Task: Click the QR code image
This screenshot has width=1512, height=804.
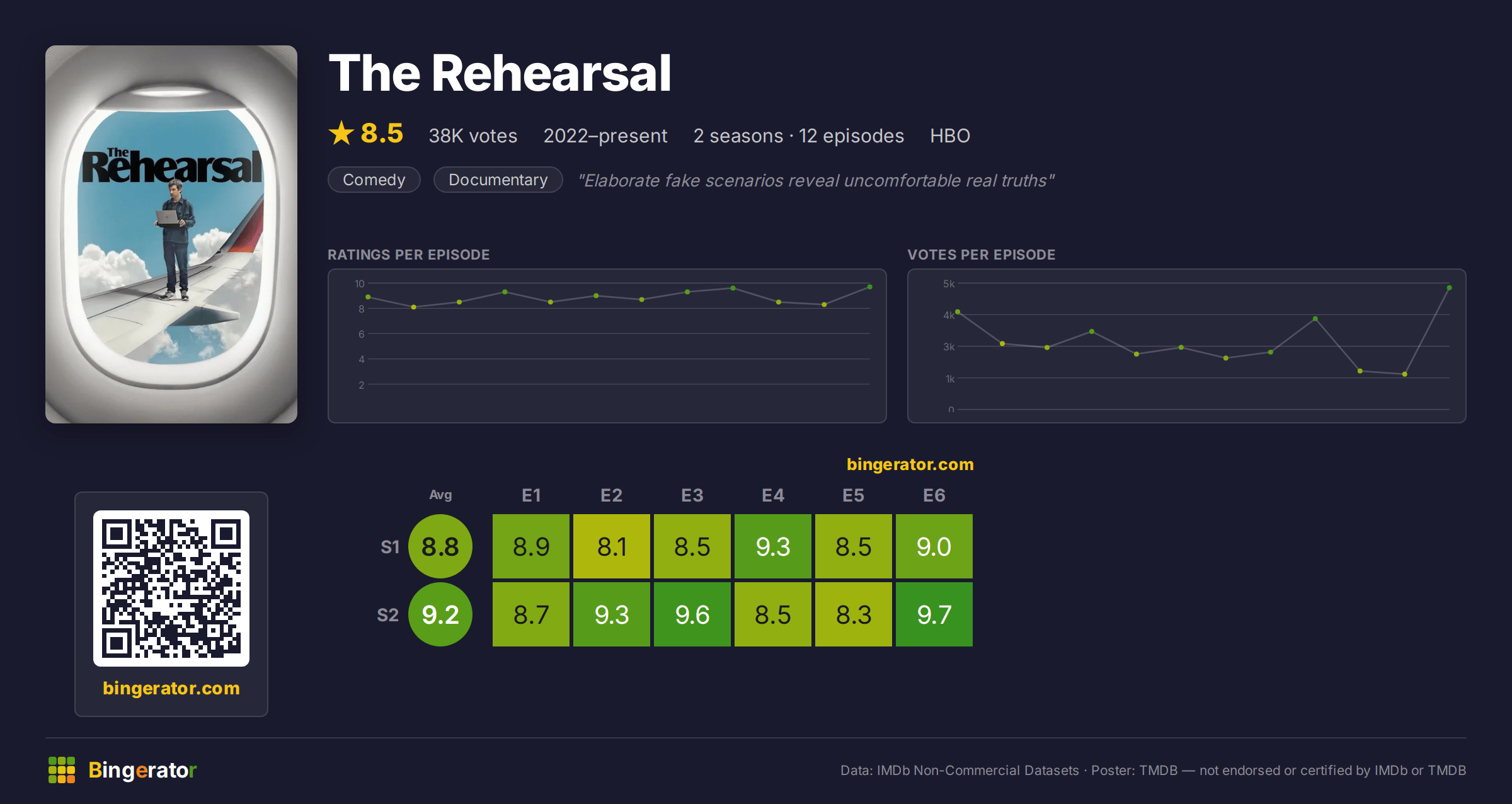Action: coord(171,589)
